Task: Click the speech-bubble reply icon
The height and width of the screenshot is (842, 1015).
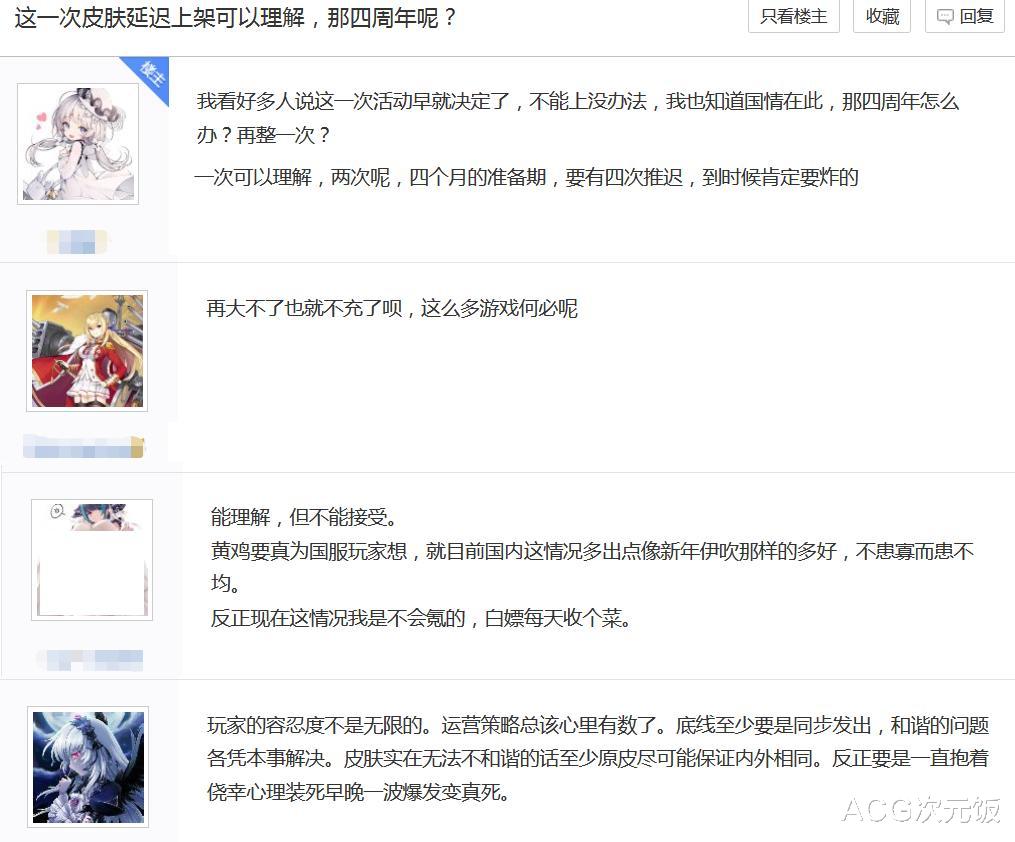Action: click(944, 16)
